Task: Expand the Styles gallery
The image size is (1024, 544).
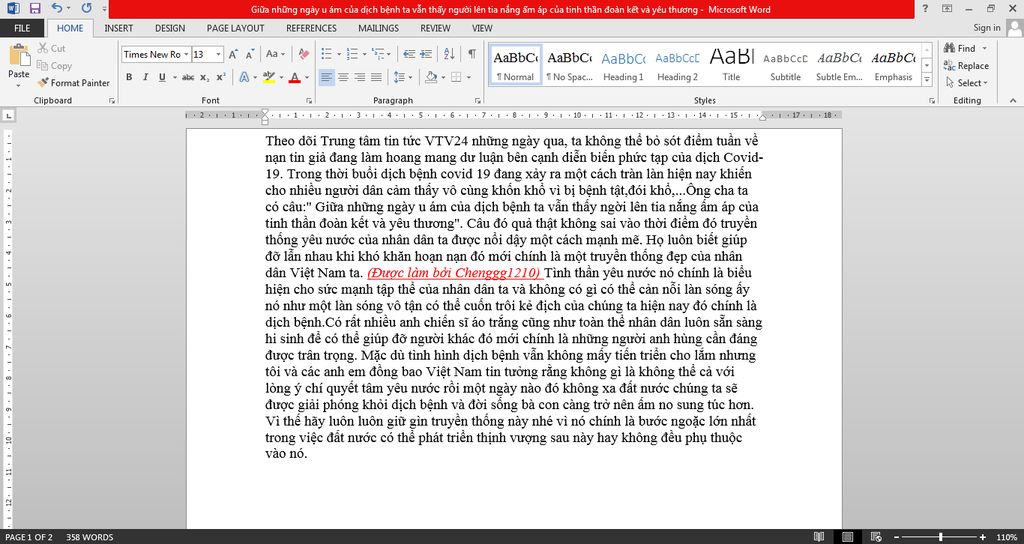Action: 927,80
